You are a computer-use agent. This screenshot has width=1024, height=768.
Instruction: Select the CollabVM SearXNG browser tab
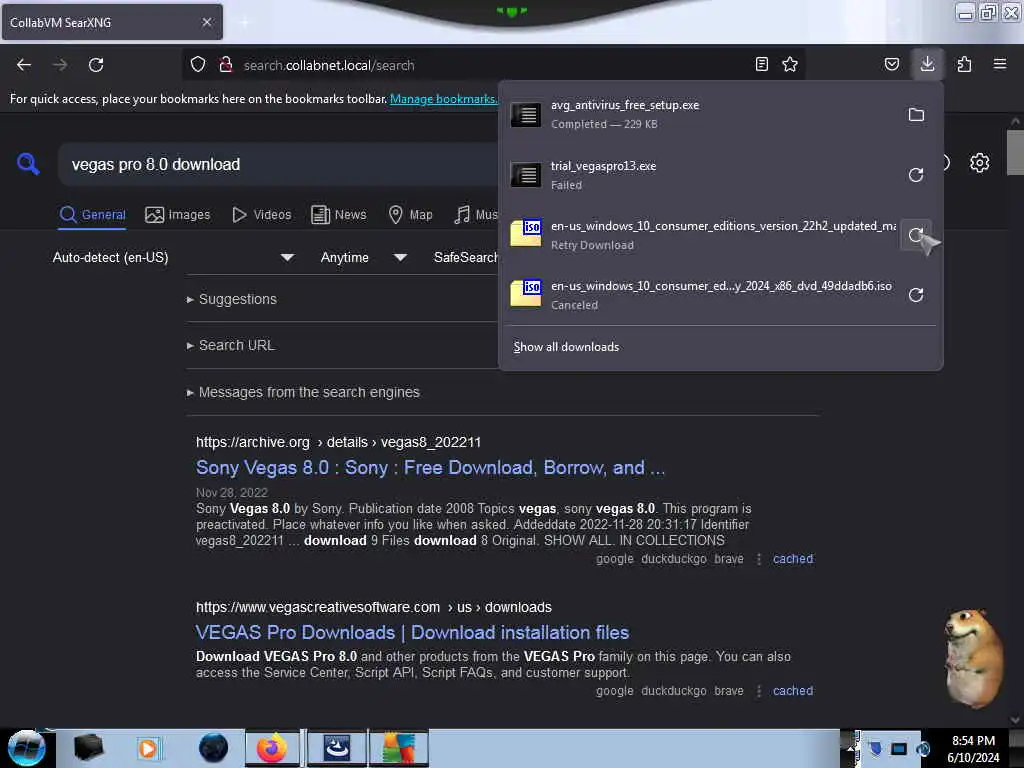pyautogui.click(x=112, y=22)
